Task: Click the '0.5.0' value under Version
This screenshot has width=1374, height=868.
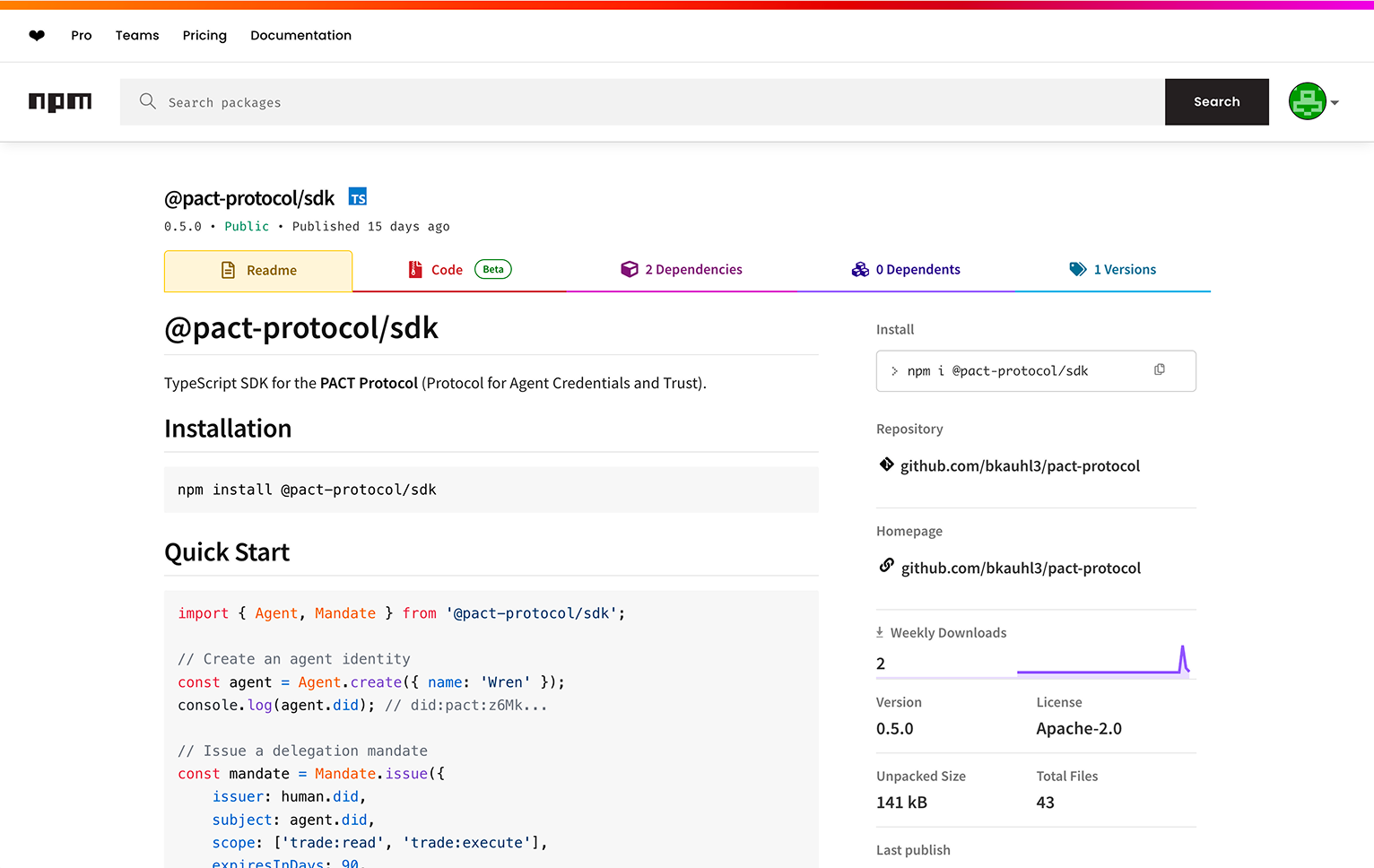Action: click(895, 729)
